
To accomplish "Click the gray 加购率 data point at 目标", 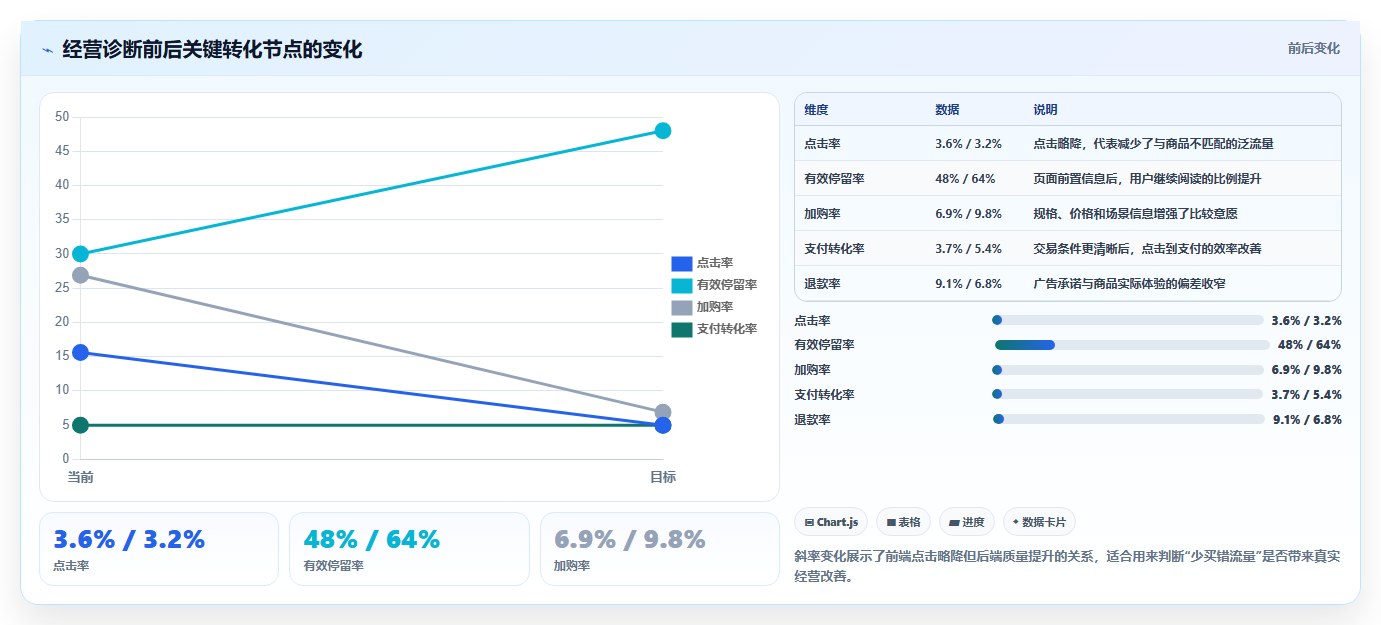I will (x=663, y=412).
